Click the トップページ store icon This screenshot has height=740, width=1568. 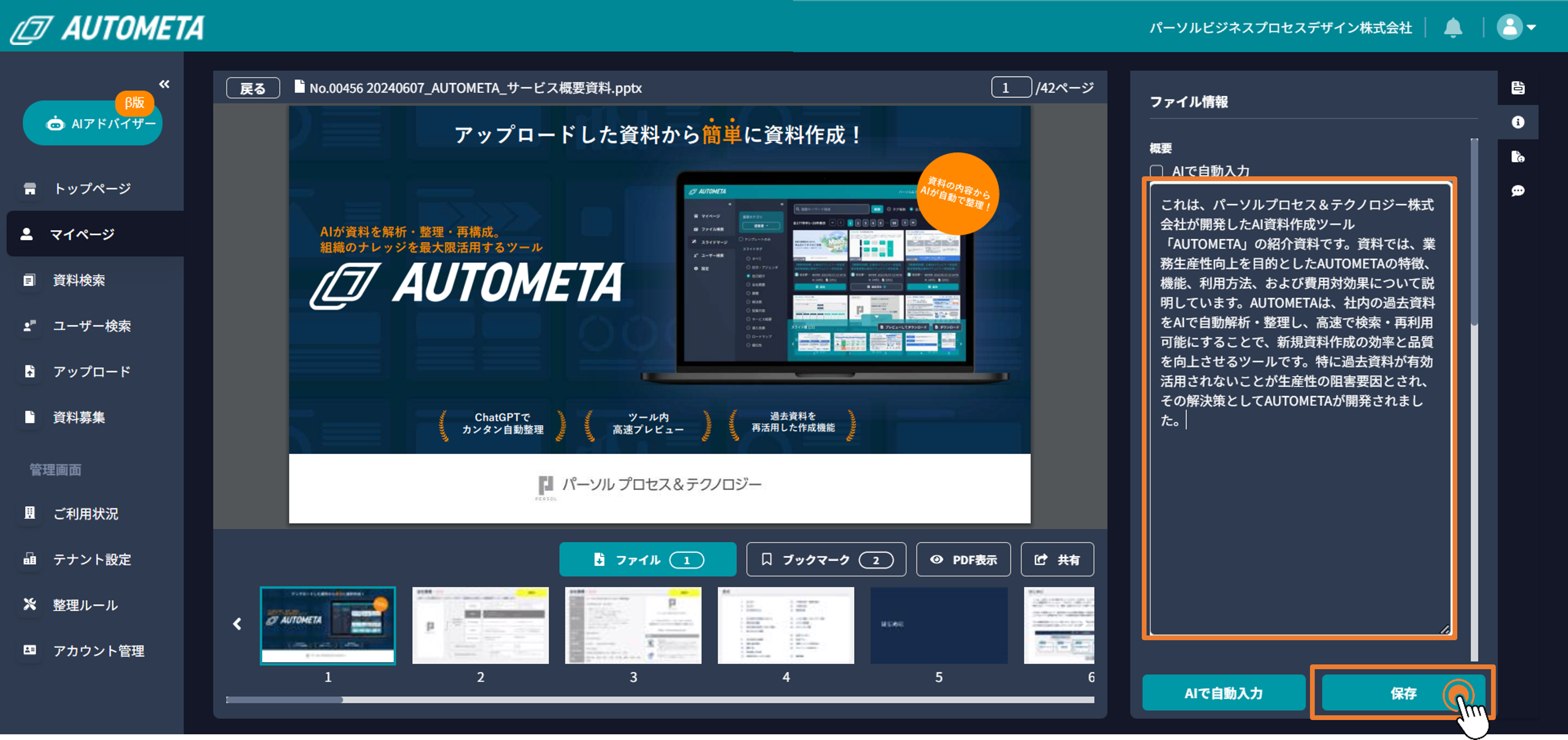click(x=29, y=188)
